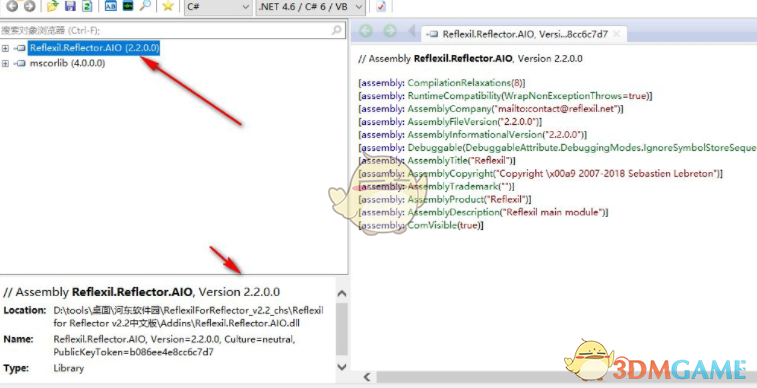The width and height of the screenshot is (757, 388).
Task: Click the AssemblyTrademark attribute link
Action: tap(453, 187)
